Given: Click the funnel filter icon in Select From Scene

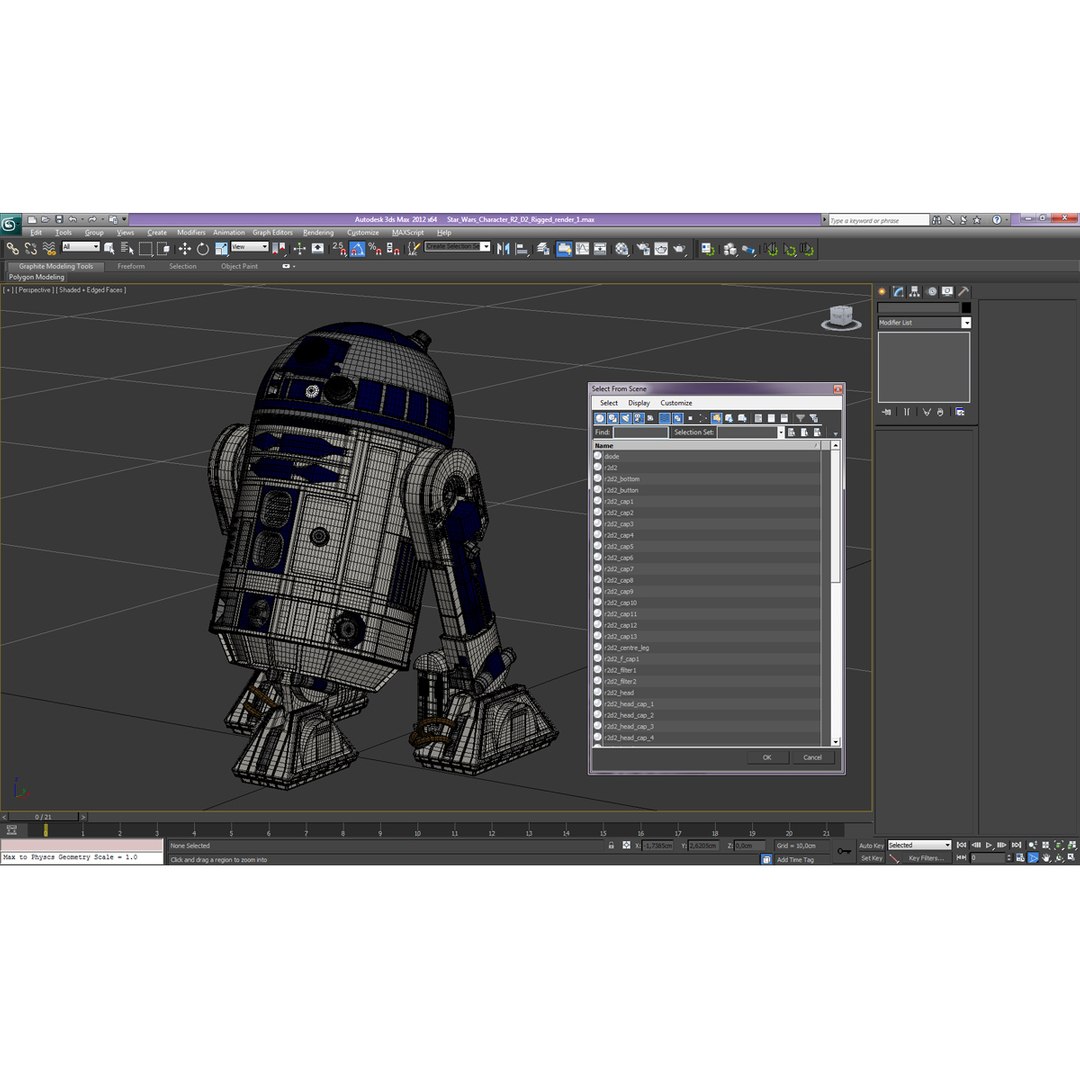Looking at the screenshot, I should click(800, 418).
